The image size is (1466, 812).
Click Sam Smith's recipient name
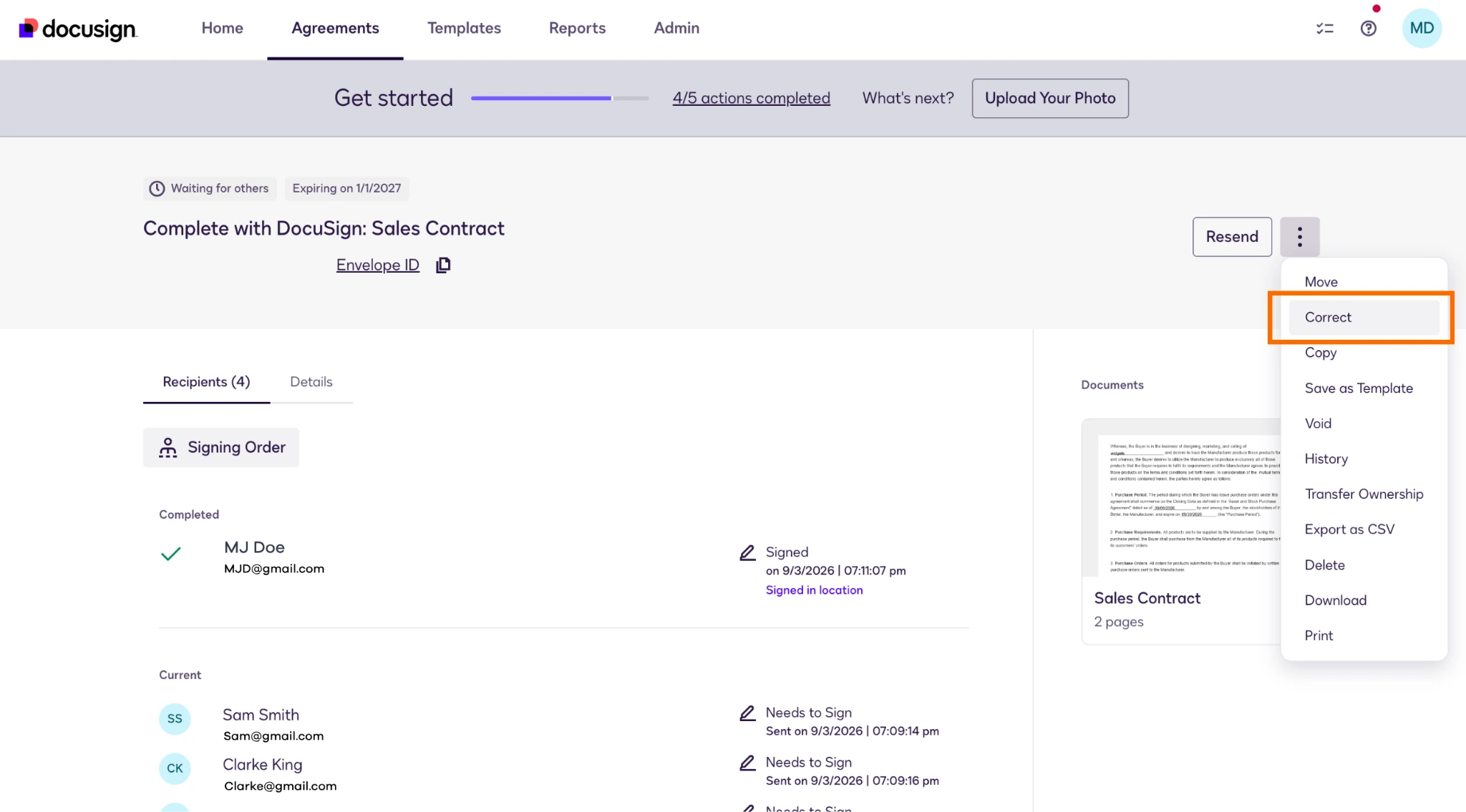pyautogui.click(x=261, y=715)
